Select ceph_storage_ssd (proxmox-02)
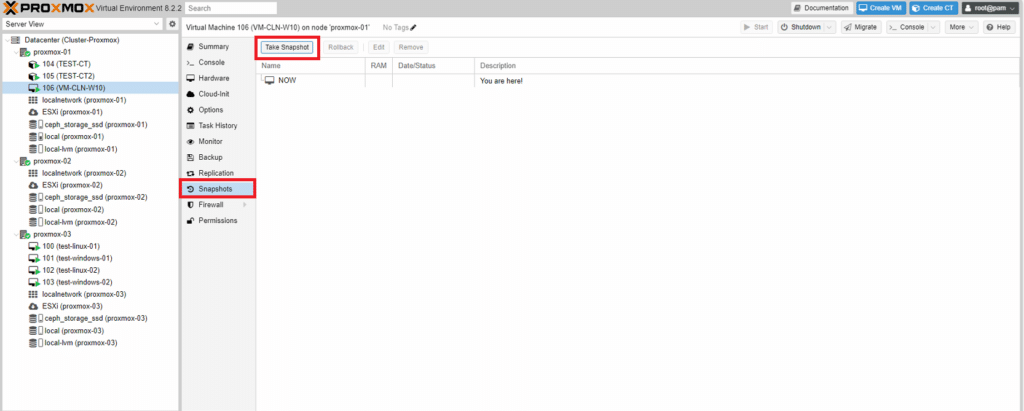This screenshot has width=1024, height=411. click(95, 197)
